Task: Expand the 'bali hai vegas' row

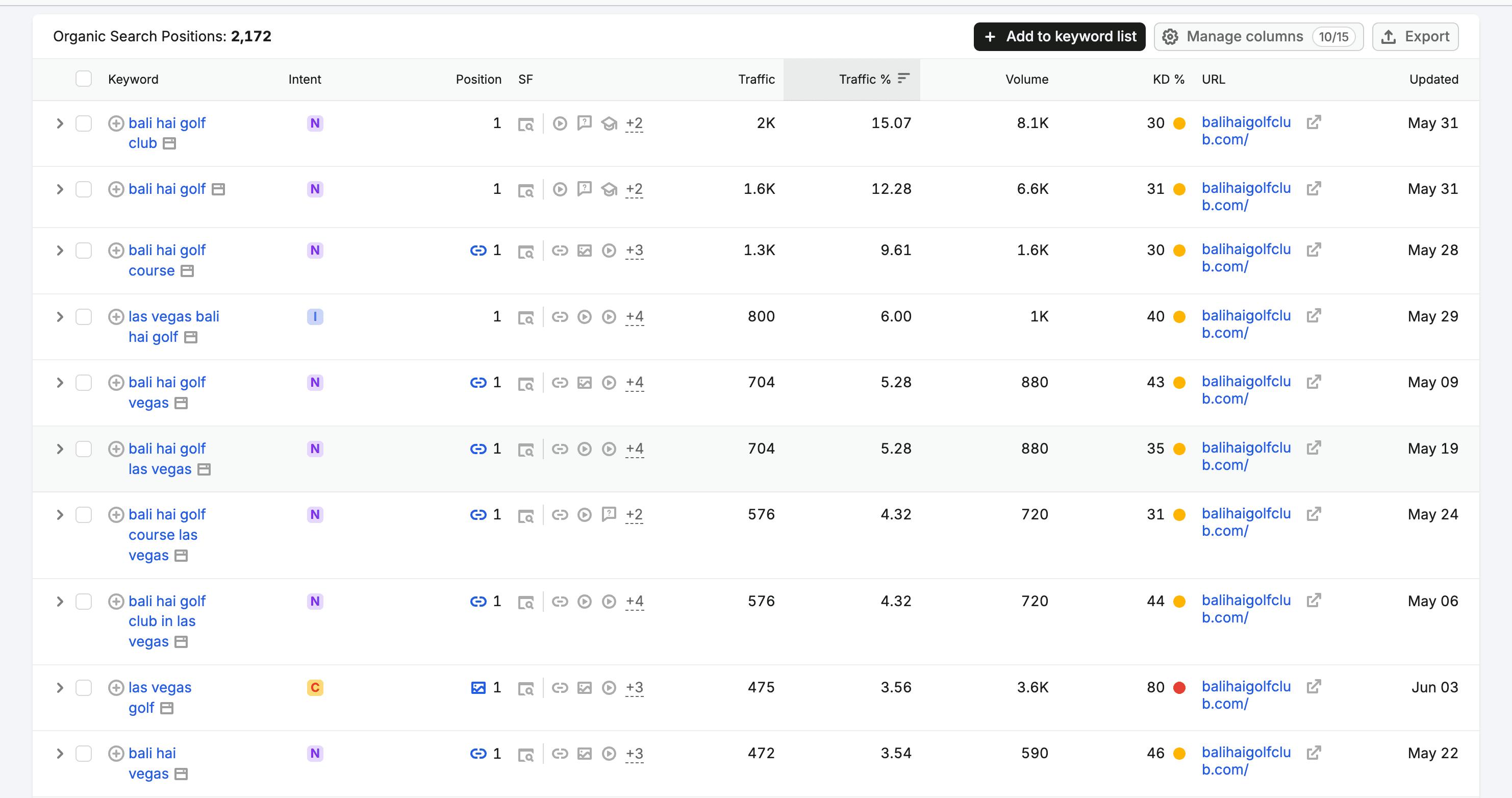Action: (x=59, y=754)
